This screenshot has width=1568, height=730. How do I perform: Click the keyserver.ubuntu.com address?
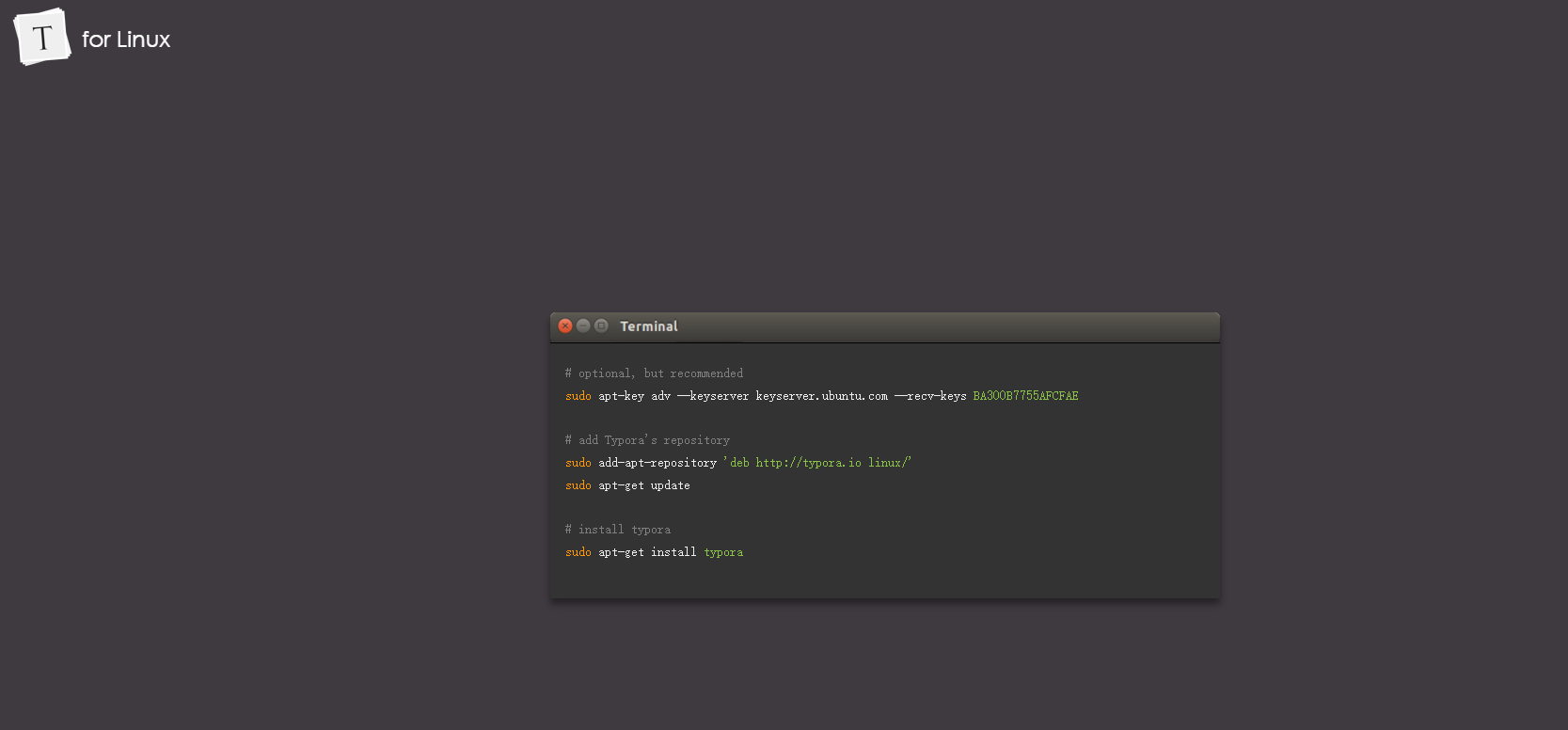pyautogui.click(x=821, y=396)
